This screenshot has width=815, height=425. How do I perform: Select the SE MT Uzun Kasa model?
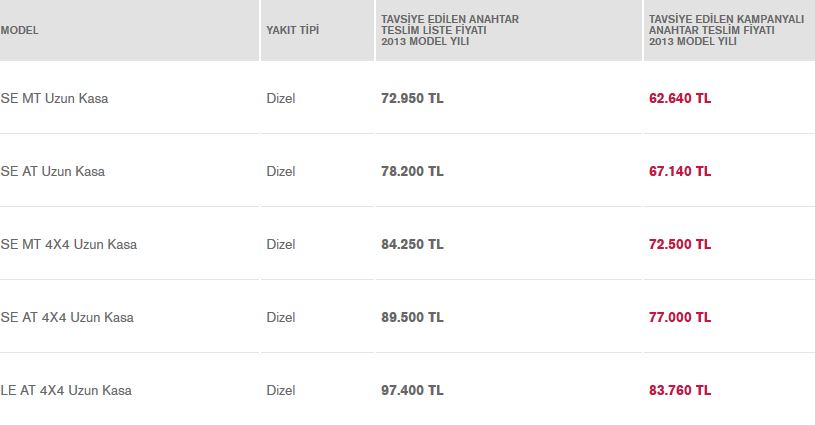click(54, 98)
